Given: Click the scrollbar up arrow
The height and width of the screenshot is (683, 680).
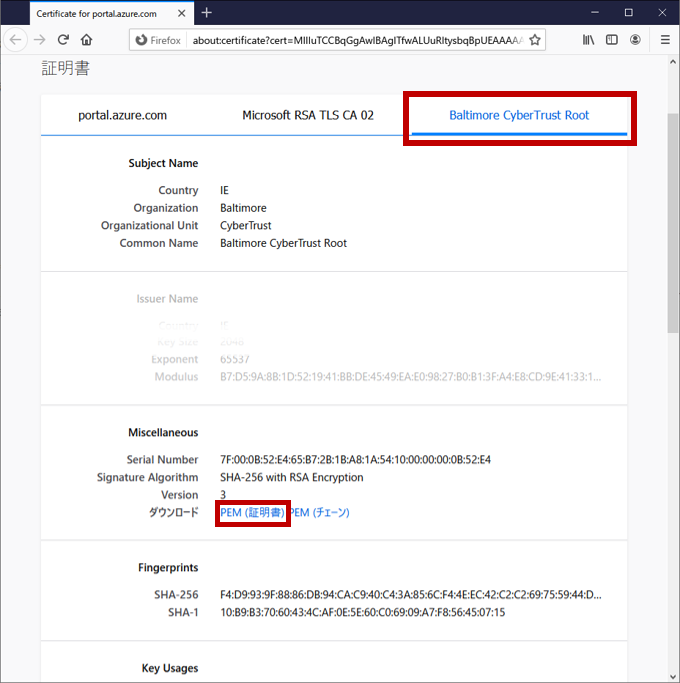Looking at the screenshot, I should coord(673,62).
